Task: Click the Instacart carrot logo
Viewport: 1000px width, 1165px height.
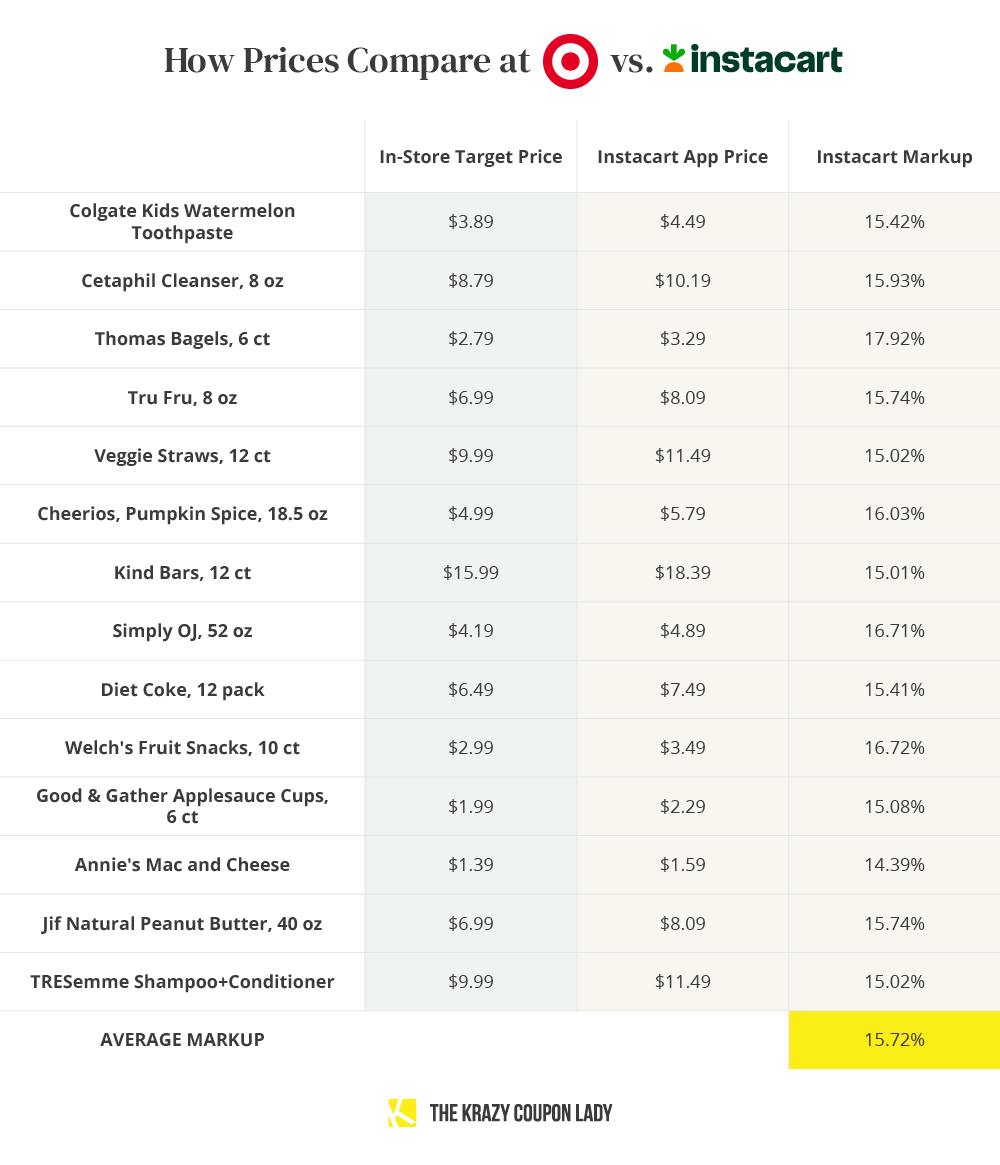Action: [x=674, y=59]
